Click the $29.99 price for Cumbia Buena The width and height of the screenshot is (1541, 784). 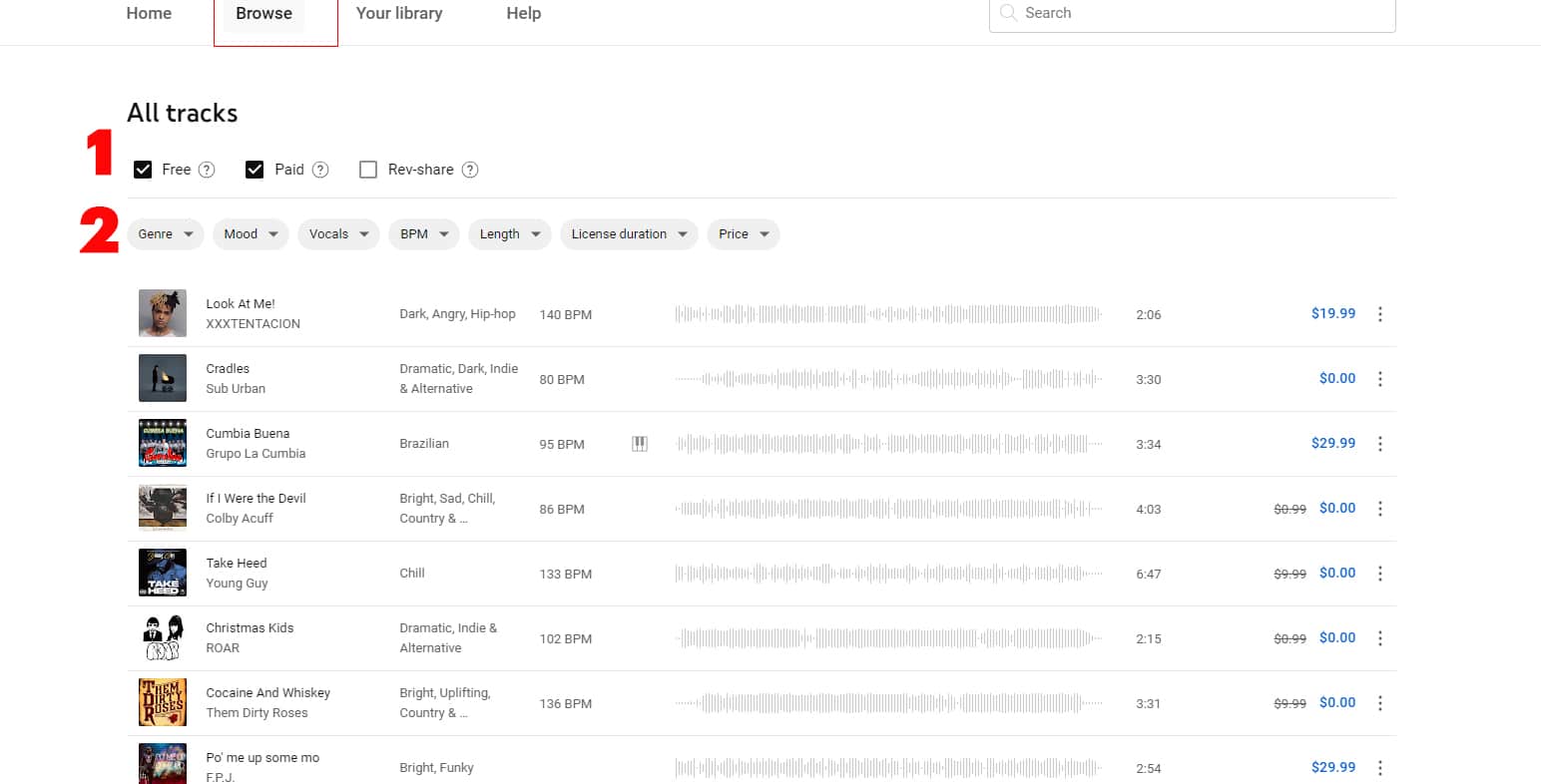[x=1332, y=443]
